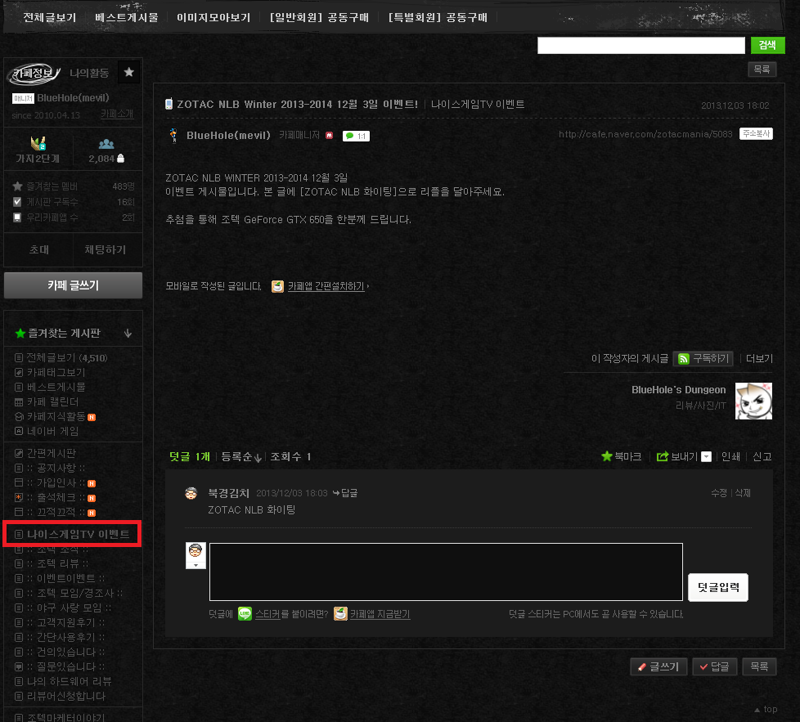Click 수정 on the 북경김치 comment
The height and width of the screenshot is (722, 800).
click(x=719, y=493)
